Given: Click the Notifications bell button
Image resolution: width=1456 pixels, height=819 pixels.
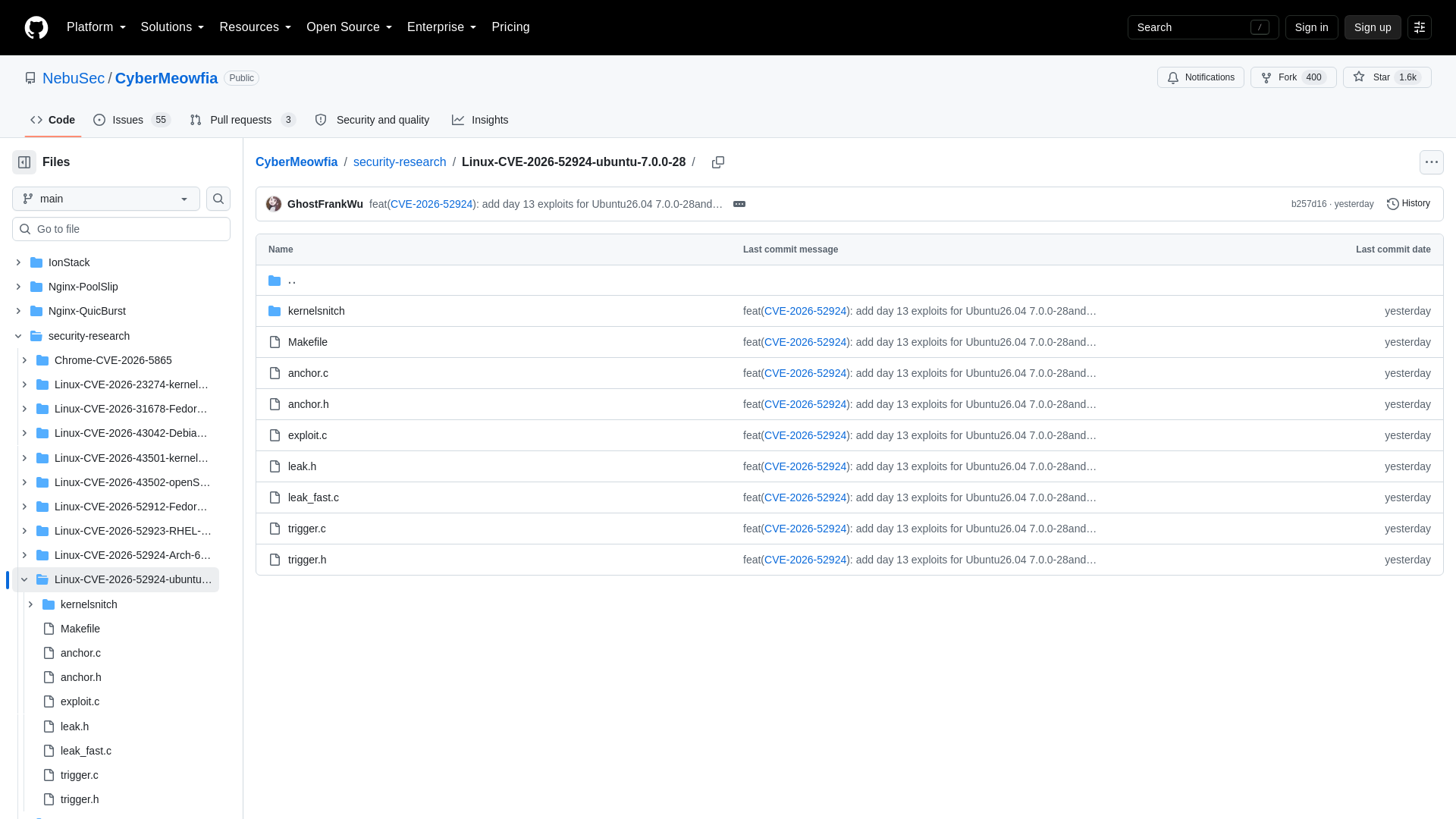Looking at the screenshot, I should (x=1200, y=77).
